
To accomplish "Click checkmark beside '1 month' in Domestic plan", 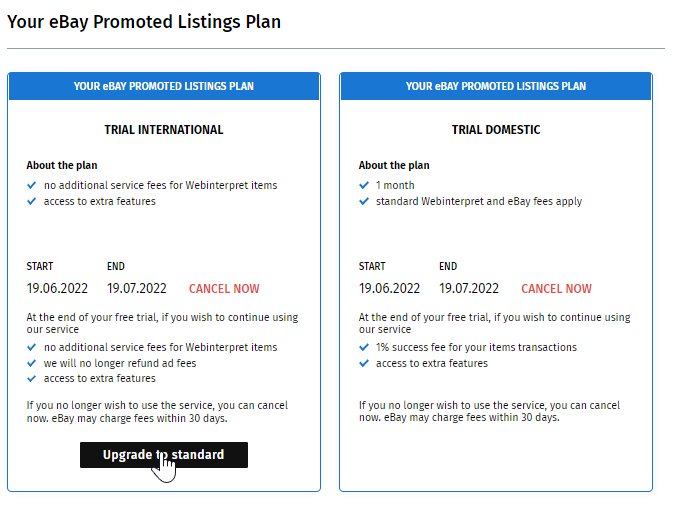I will point(364,185).
